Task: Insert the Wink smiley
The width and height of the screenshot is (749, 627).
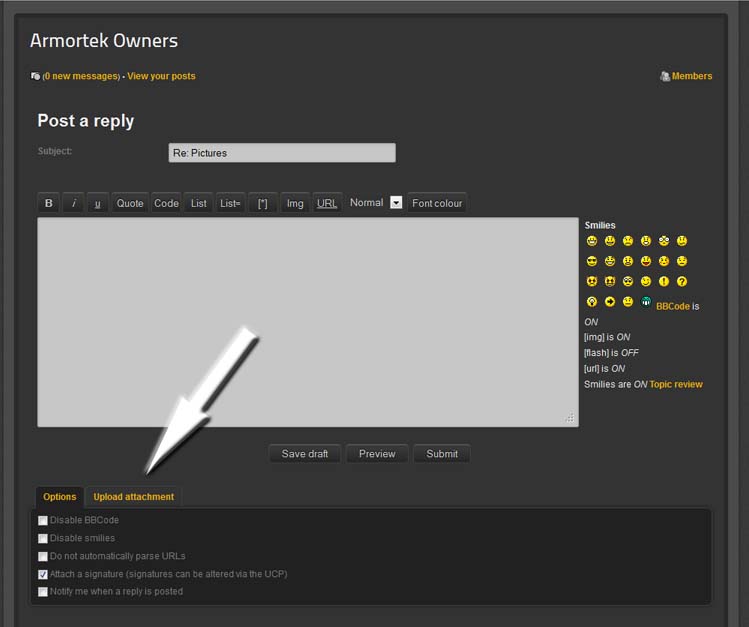Action: (646, 281)
